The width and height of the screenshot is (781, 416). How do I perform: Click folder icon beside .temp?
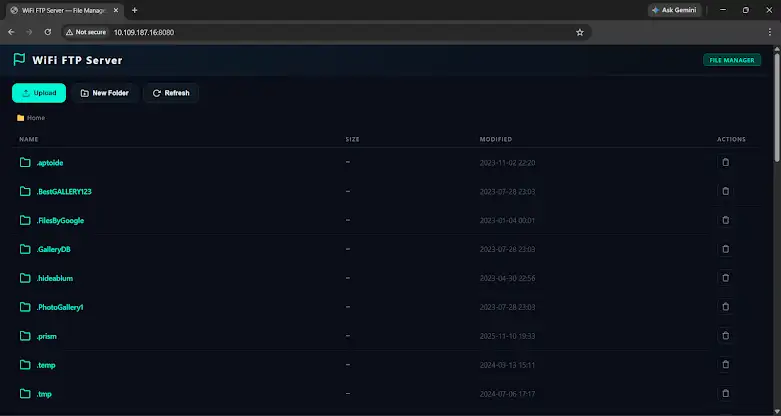click(25, 365)
